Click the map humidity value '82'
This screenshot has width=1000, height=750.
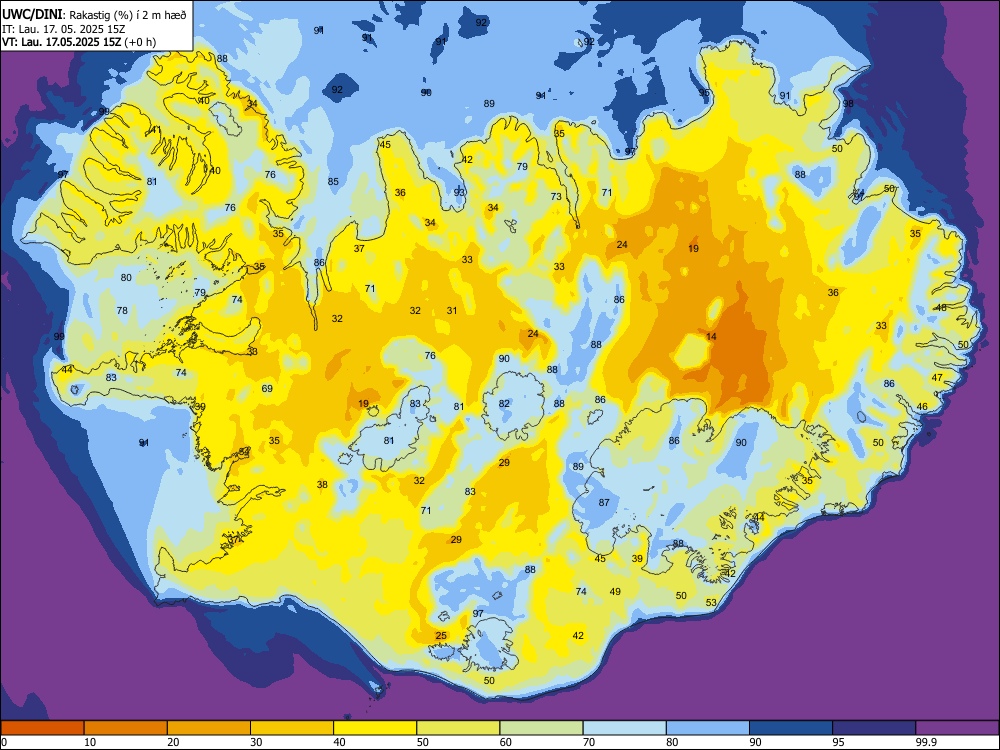click(504, 404)
